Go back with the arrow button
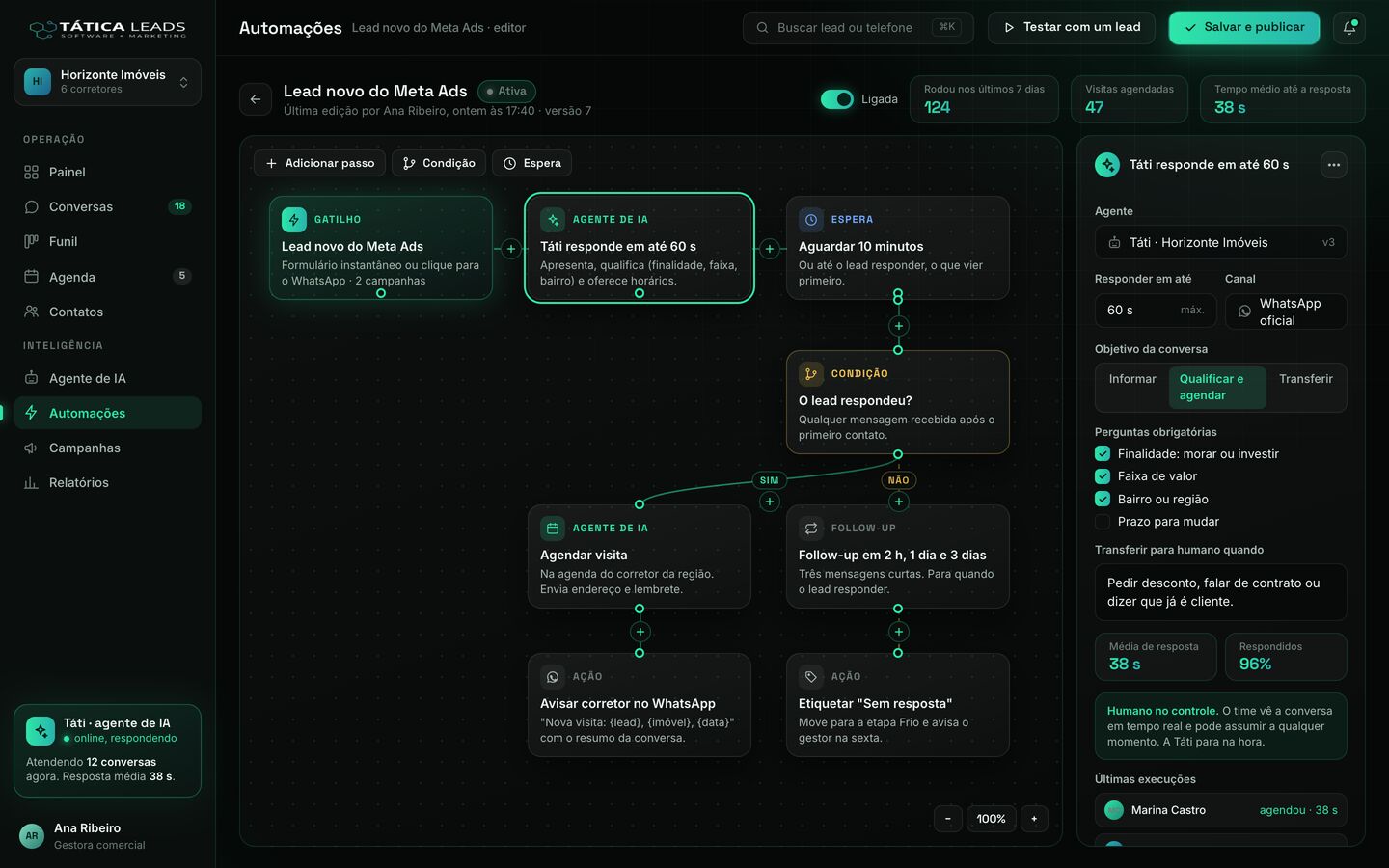 point(256,99)
